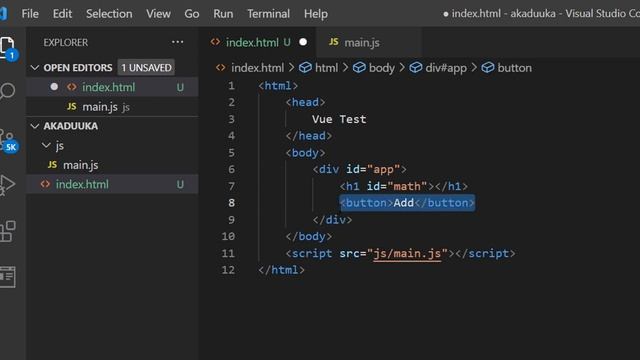Click the body breadcrumb segment
This screenshot has width=640, height=360.
click(382, 67)
